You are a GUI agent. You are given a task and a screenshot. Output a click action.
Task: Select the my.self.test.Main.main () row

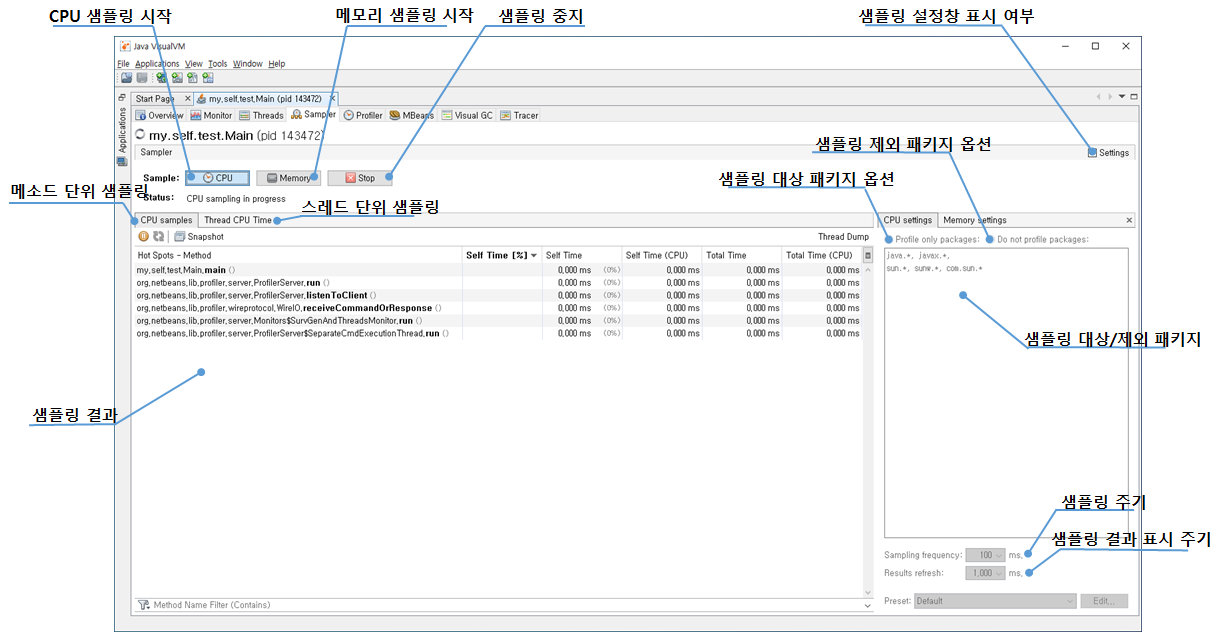[497, 270]
